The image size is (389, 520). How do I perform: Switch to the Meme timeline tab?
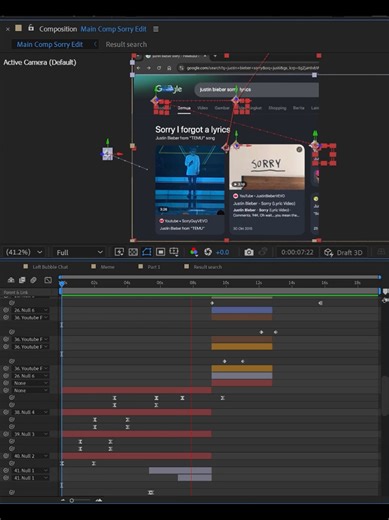click(x=107, y=267)
